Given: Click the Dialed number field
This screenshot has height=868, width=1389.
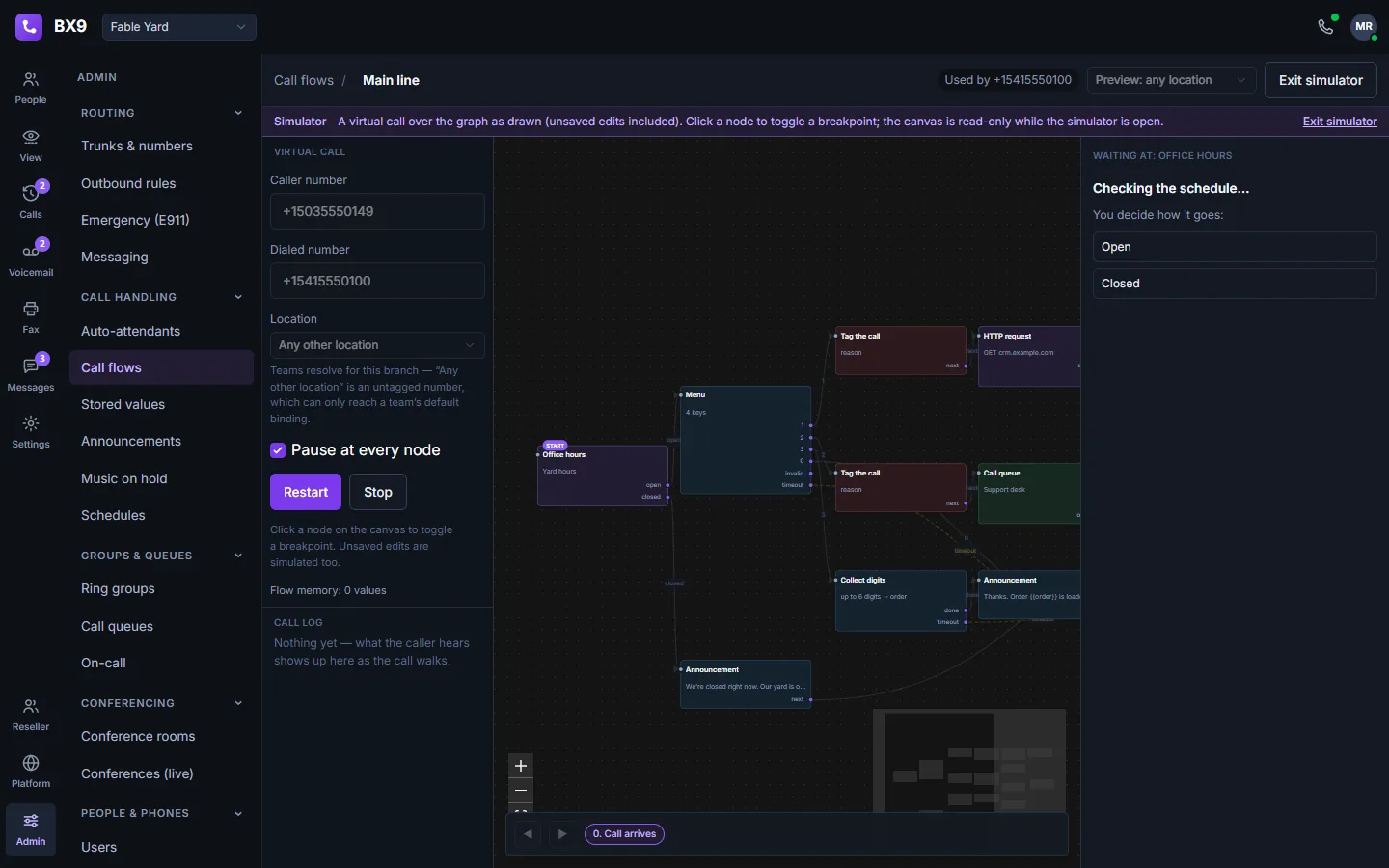Looking at the screenshot, I should click(x=377, y=281).
